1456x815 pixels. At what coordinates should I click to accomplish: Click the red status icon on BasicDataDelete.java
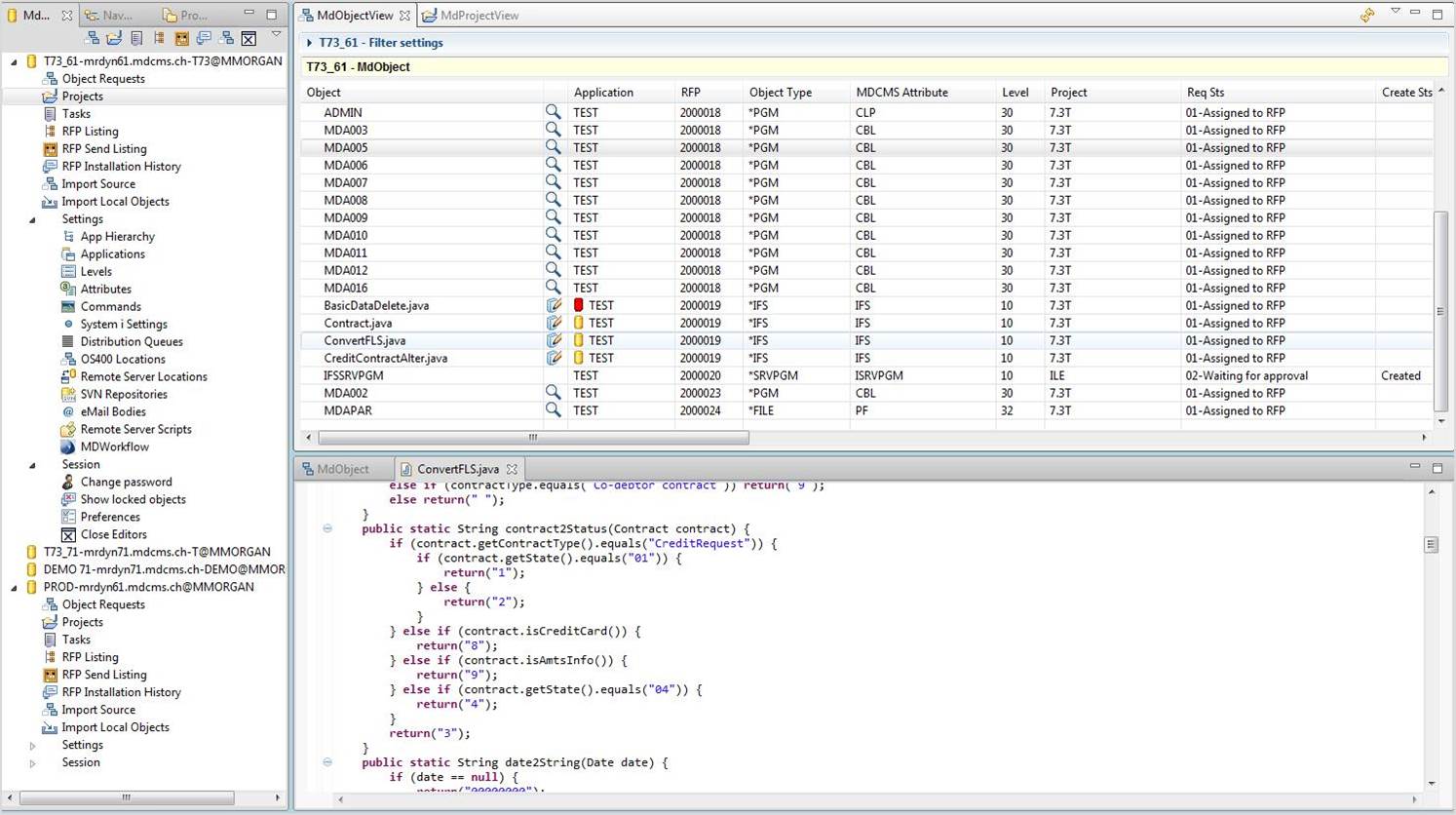pyautogui.click(x=577, y=305)
